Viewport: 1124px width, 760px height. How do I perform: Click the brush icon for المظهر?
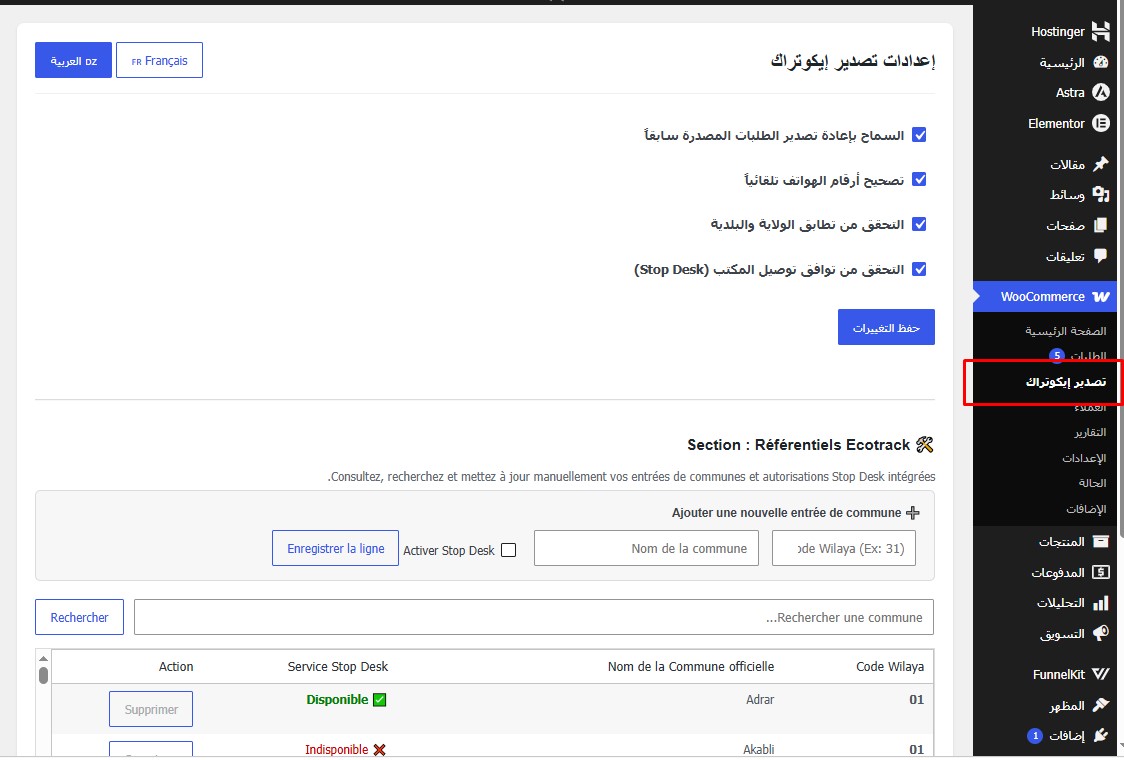pos(1100,706)
